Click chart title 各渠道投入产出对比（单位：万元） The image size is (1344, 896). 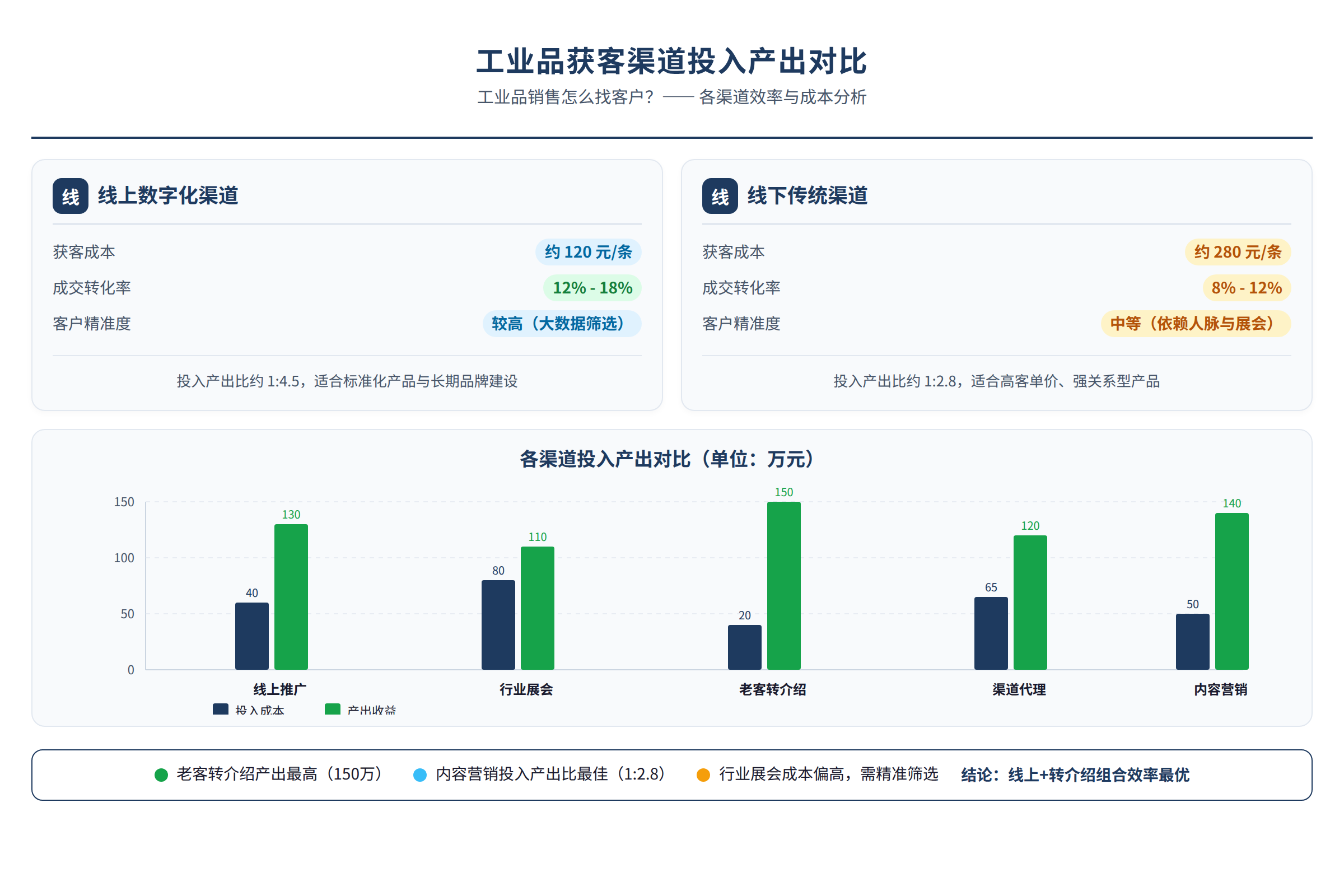coord(671,459)
